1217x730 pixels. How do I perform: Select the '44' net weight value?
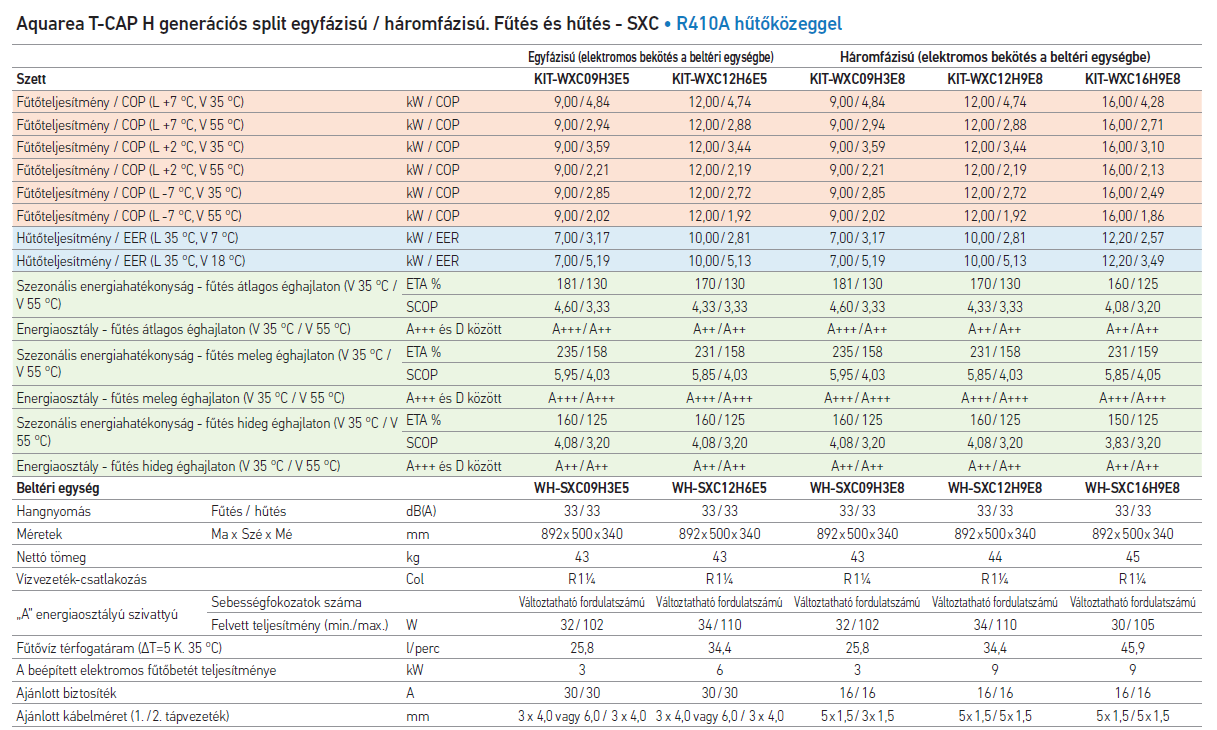pos(994,556)
